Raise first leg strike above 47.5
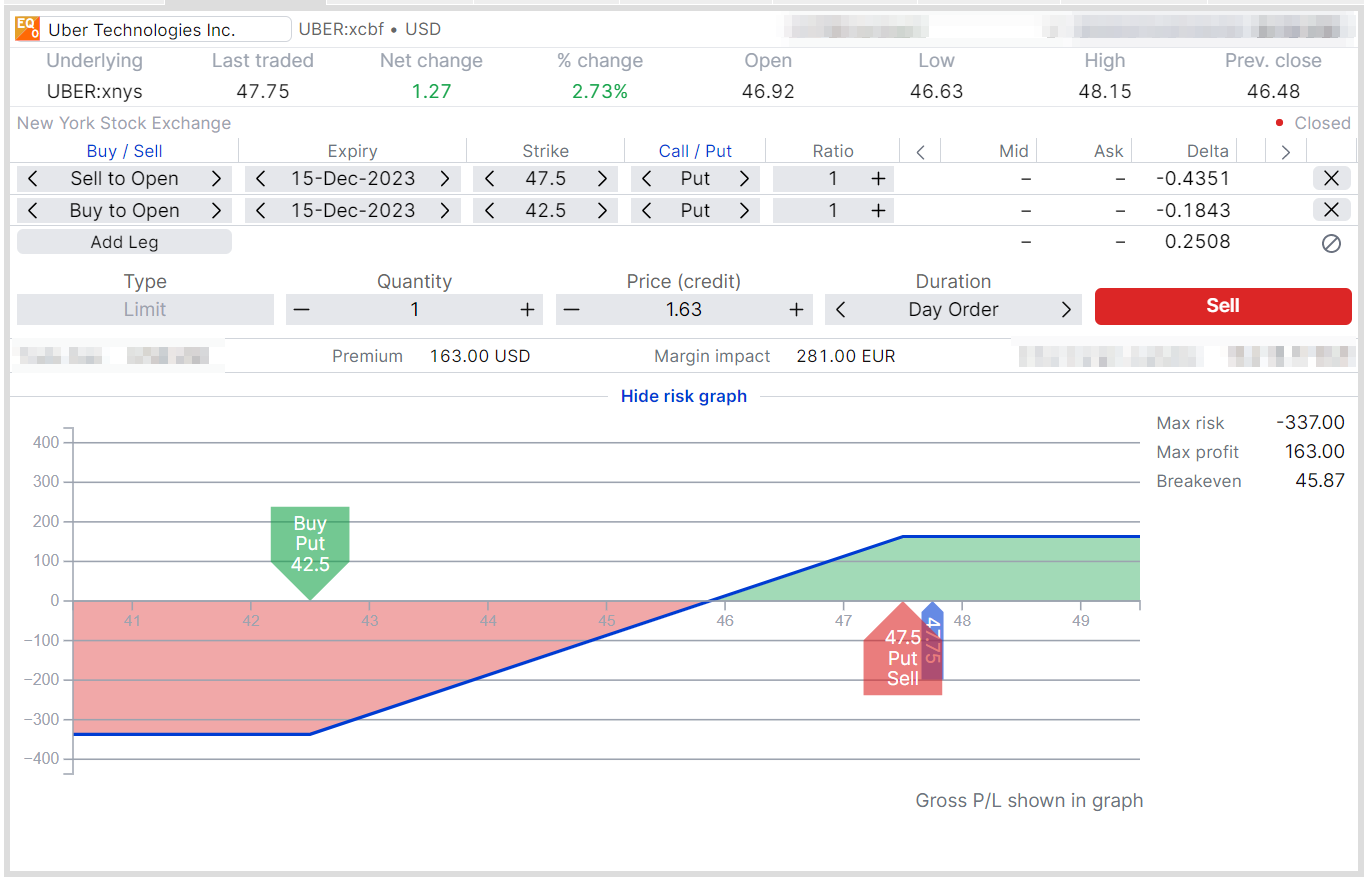 (x=602, y=179)
